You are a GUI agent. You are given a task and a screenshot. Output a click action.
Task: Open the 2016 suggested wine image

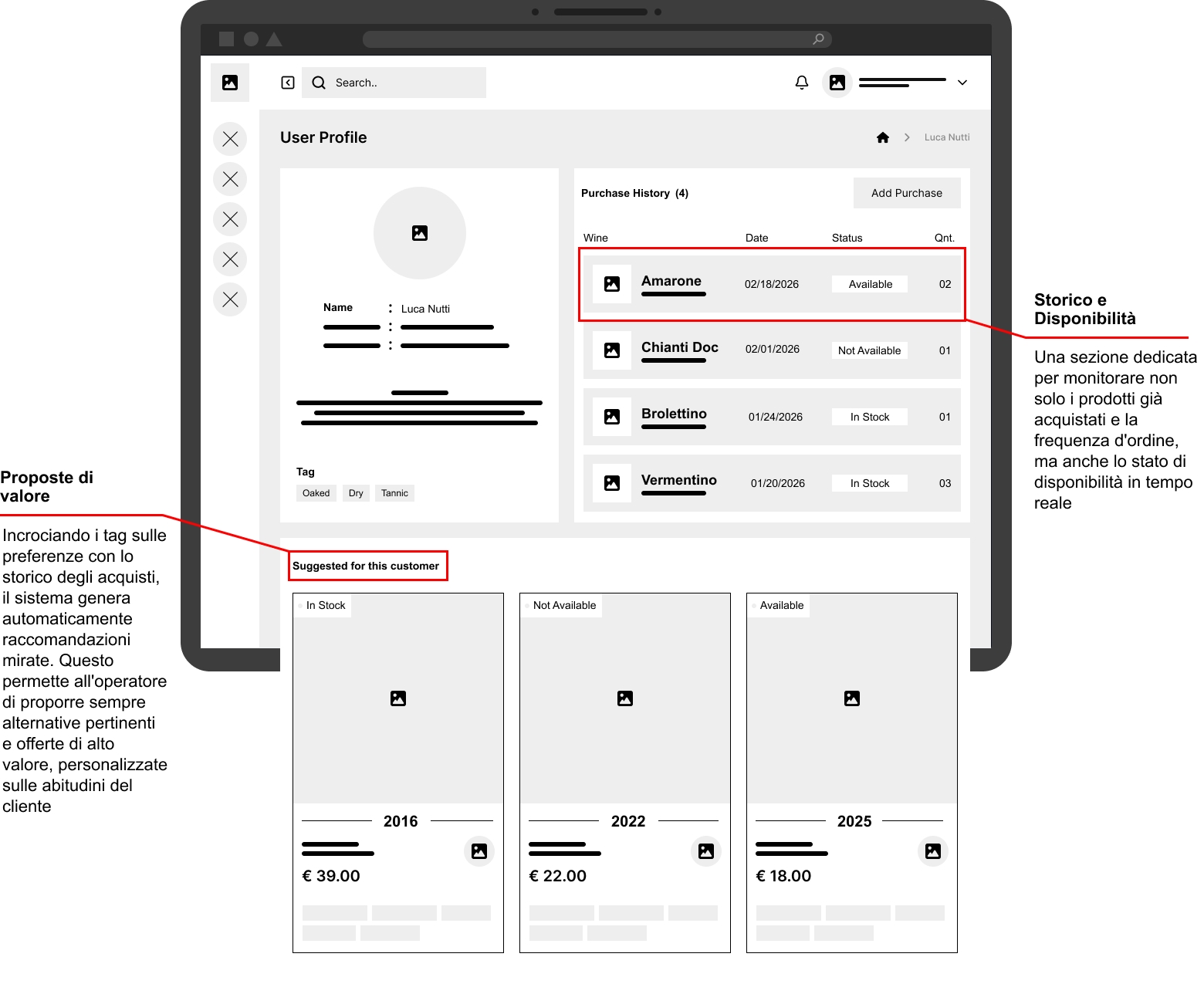[398, 698]
